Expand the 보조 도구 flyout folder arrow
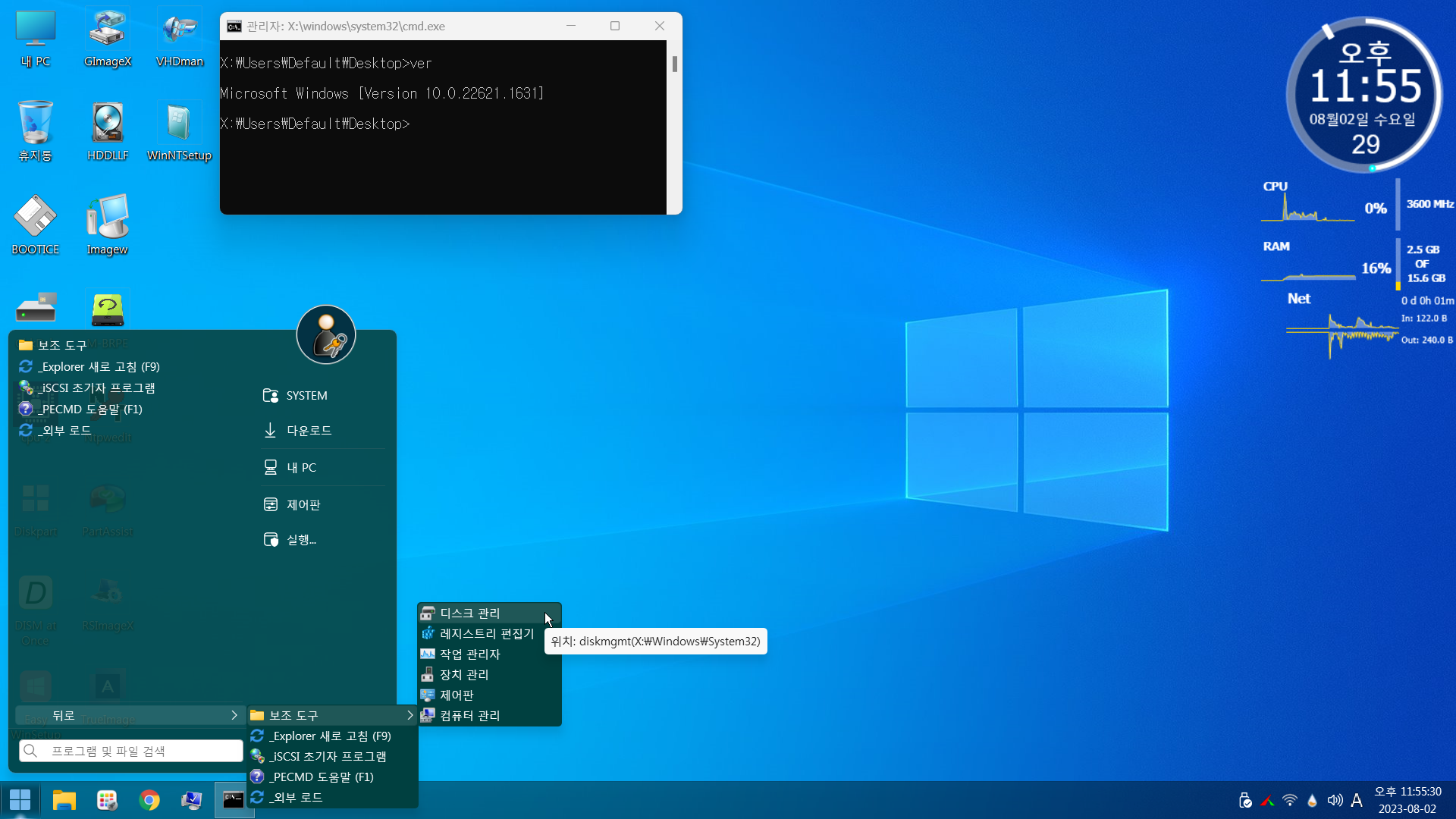1456x819 pixels. point(410,715)
